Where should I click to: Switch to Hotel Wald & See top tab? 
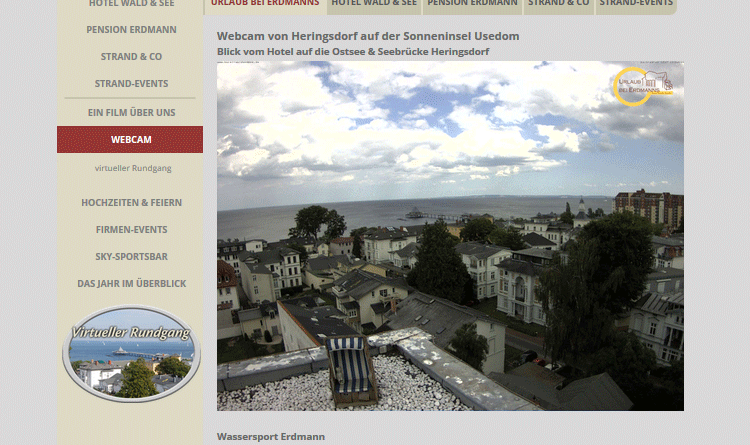tap(374, 4)
